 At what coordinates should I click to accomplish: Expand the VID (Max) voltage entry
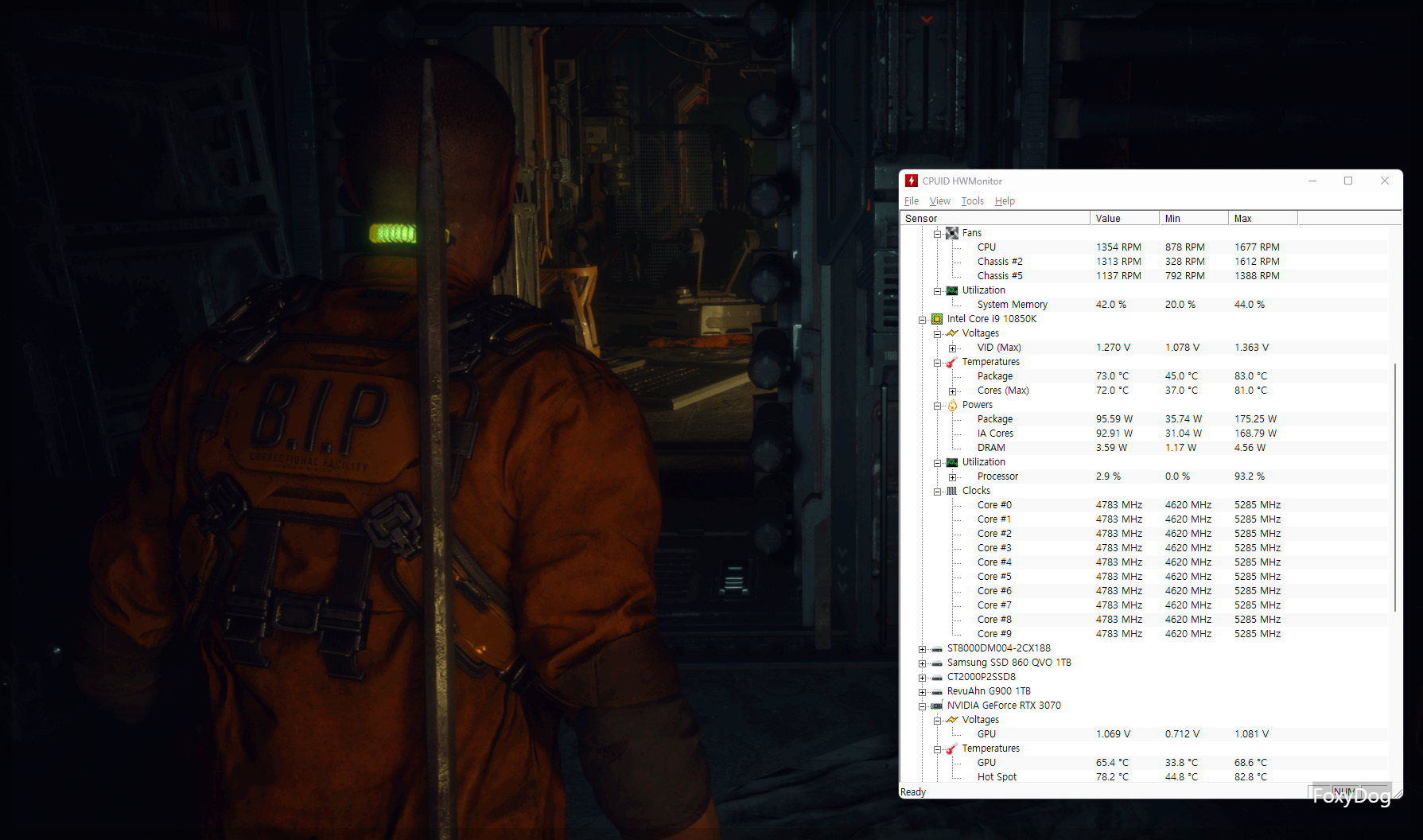tap(953, 348)
